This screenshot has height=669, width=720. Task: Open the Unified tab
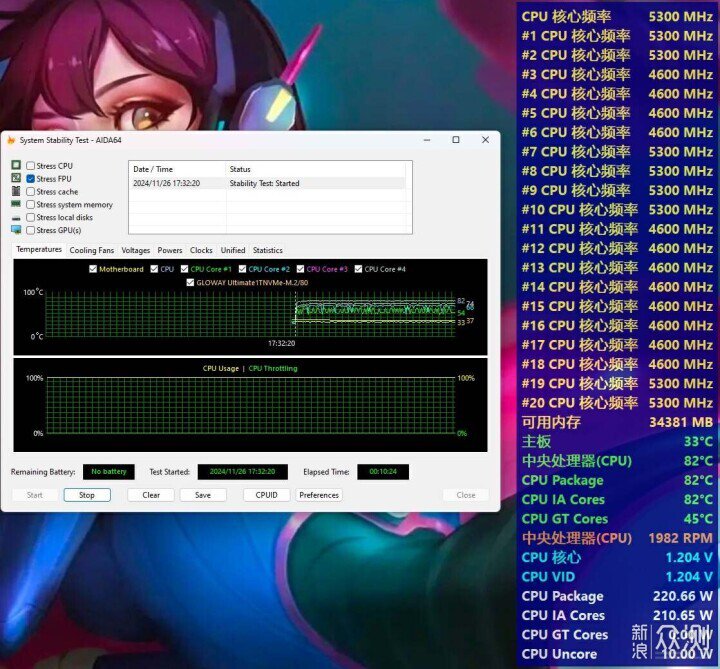[233, 250]
